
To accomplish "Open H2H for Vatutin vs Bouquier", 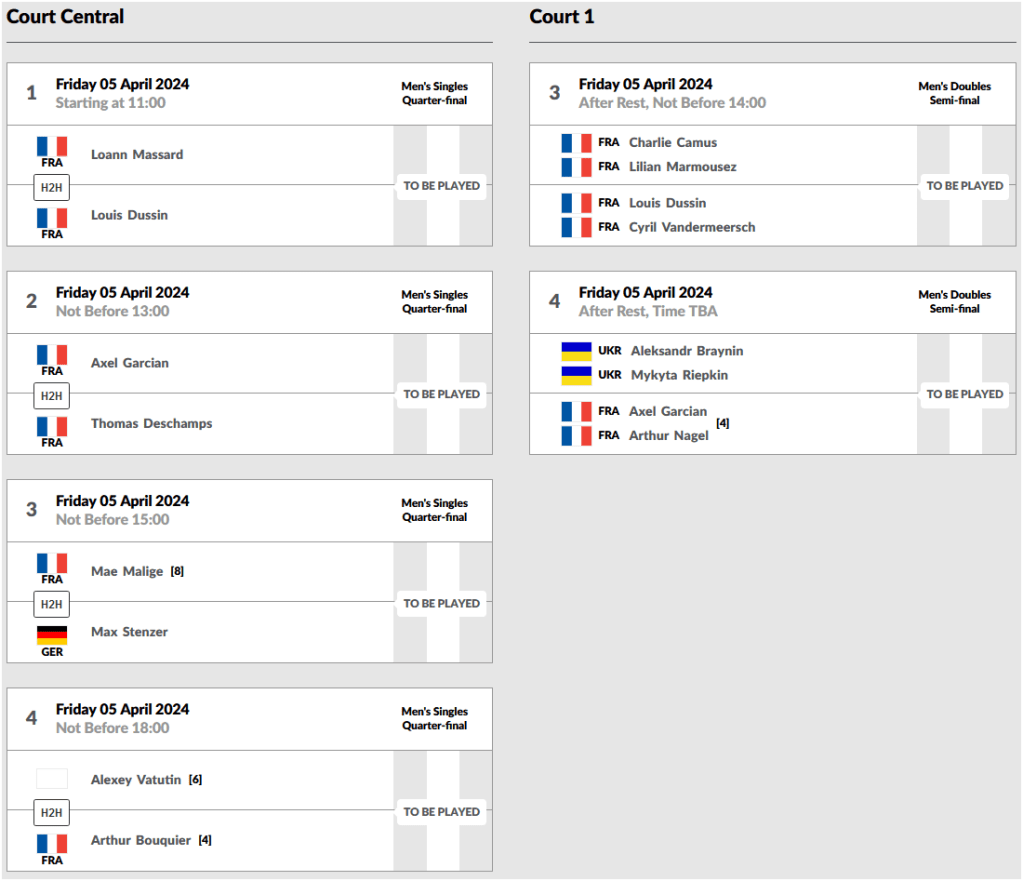I will (52, 813).
